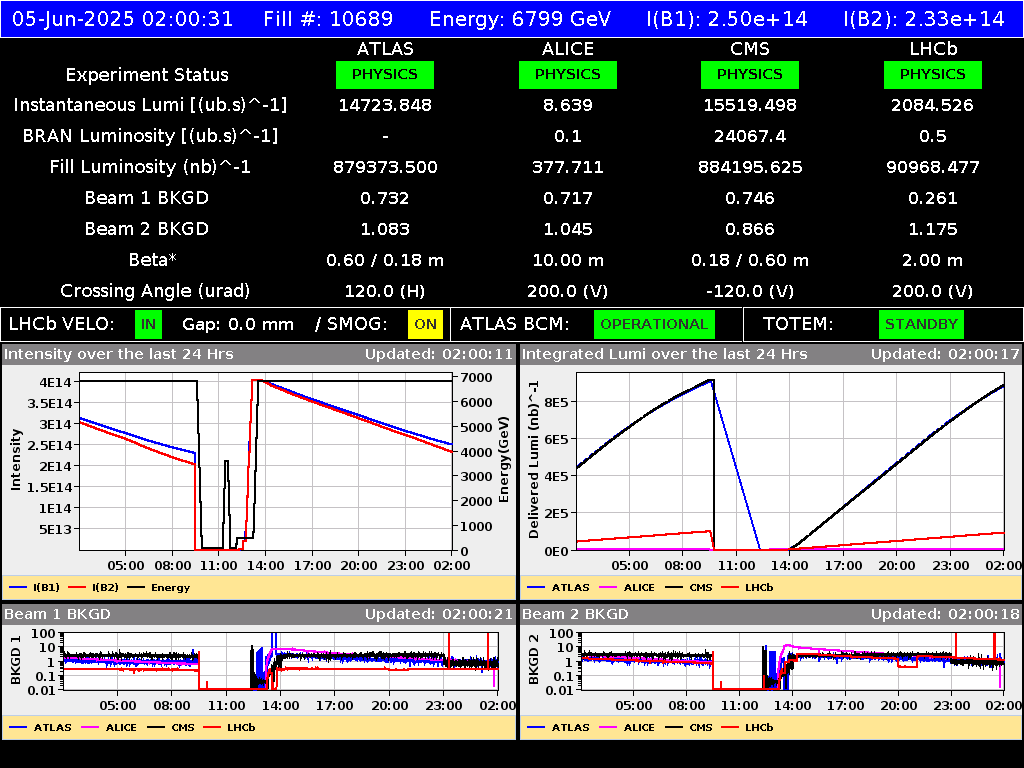Click the Beam 2 BKGD plot area

click(x=793, y=661)
